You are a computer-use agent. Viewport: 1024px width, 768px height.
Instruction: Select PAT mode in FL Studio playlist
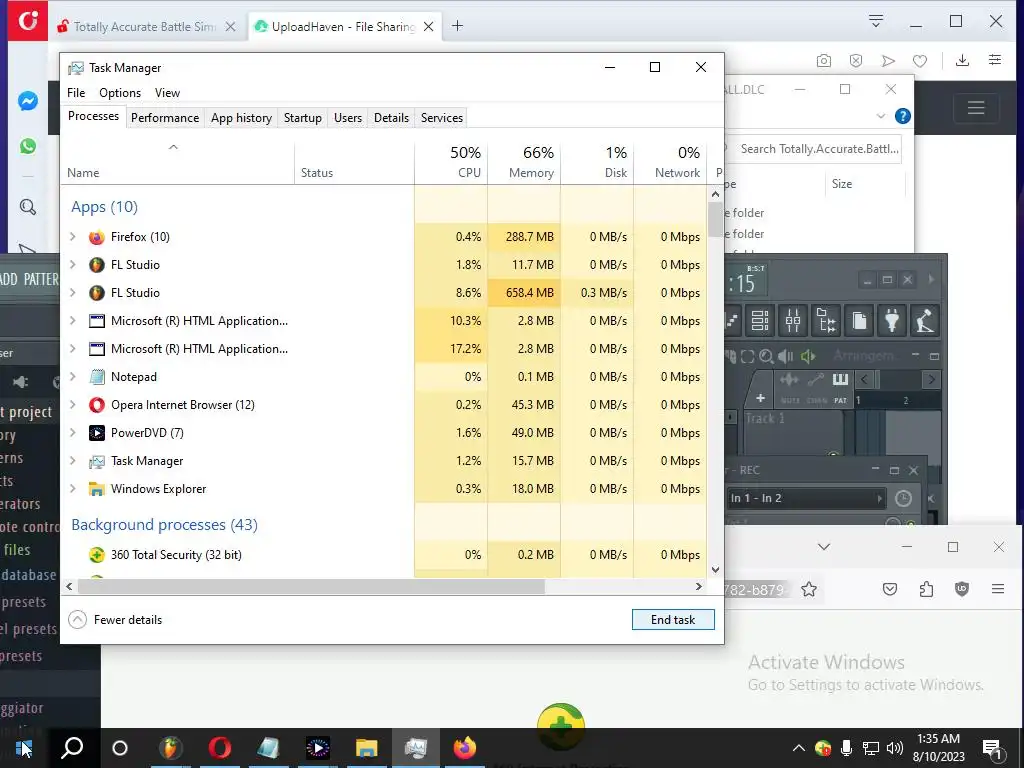coord(840,389)
